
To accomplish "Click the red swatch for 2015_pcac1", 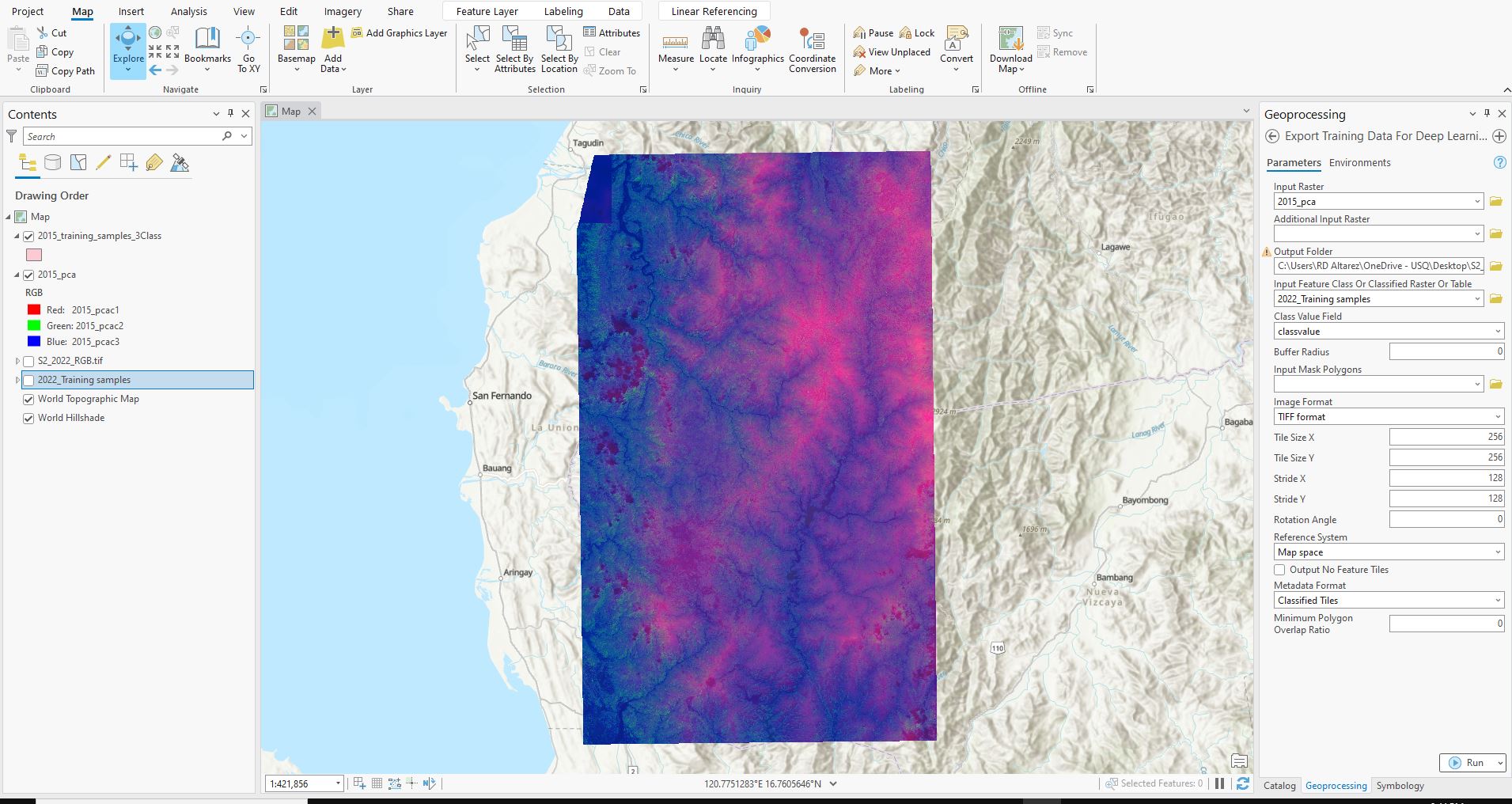I will pyautogui.click(x=35, y=309).
